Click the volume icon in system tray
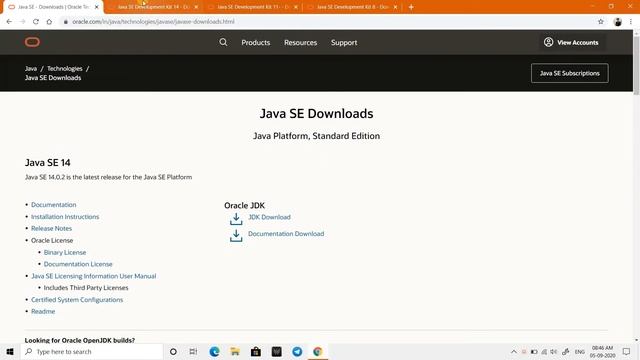The height and width of the screenshot is (360, 640). pyautogui.click(x=554, y=351)
